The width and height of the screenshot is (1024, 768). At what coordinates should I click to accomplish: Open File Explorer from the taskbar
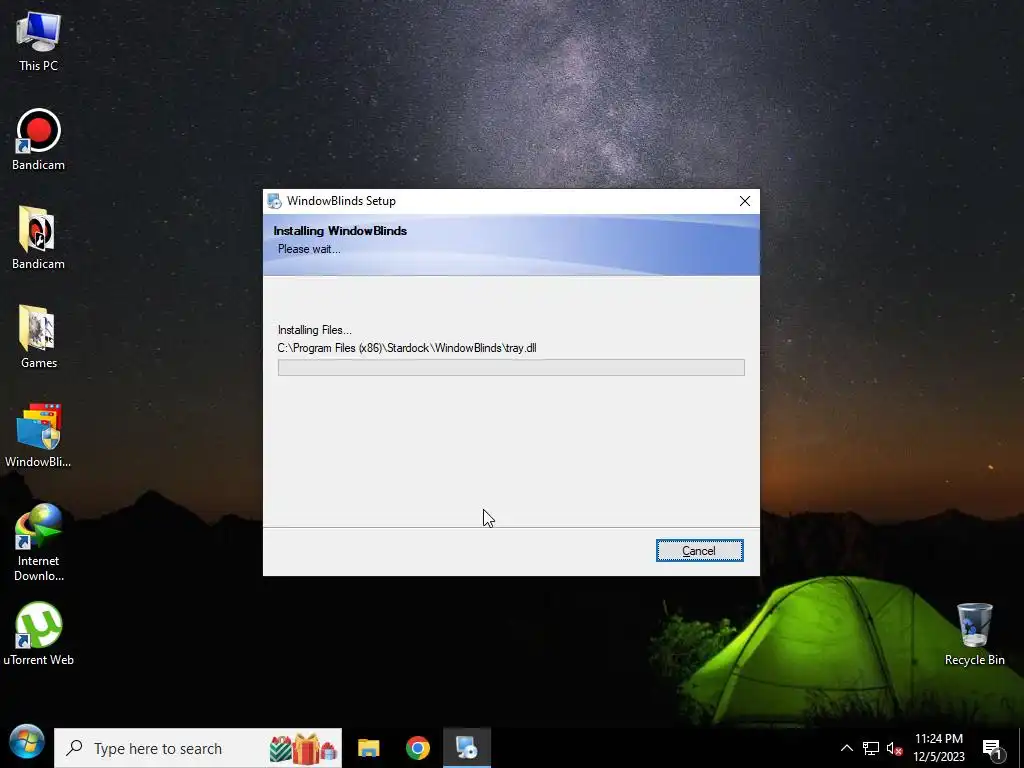click(368, 748)
